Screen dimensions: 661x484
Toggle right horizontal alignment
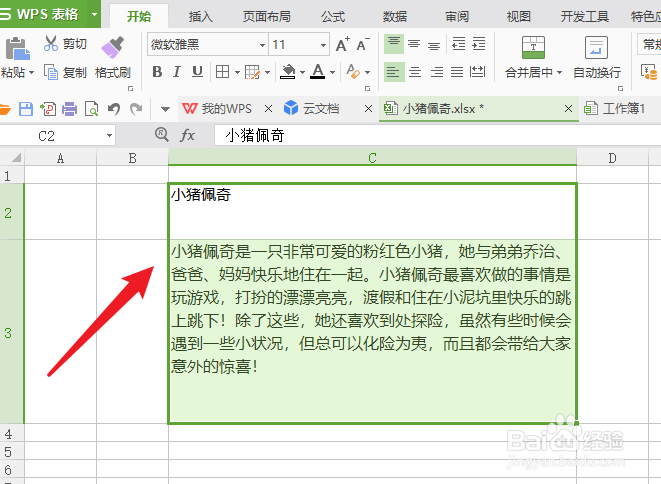pos(437,72)
